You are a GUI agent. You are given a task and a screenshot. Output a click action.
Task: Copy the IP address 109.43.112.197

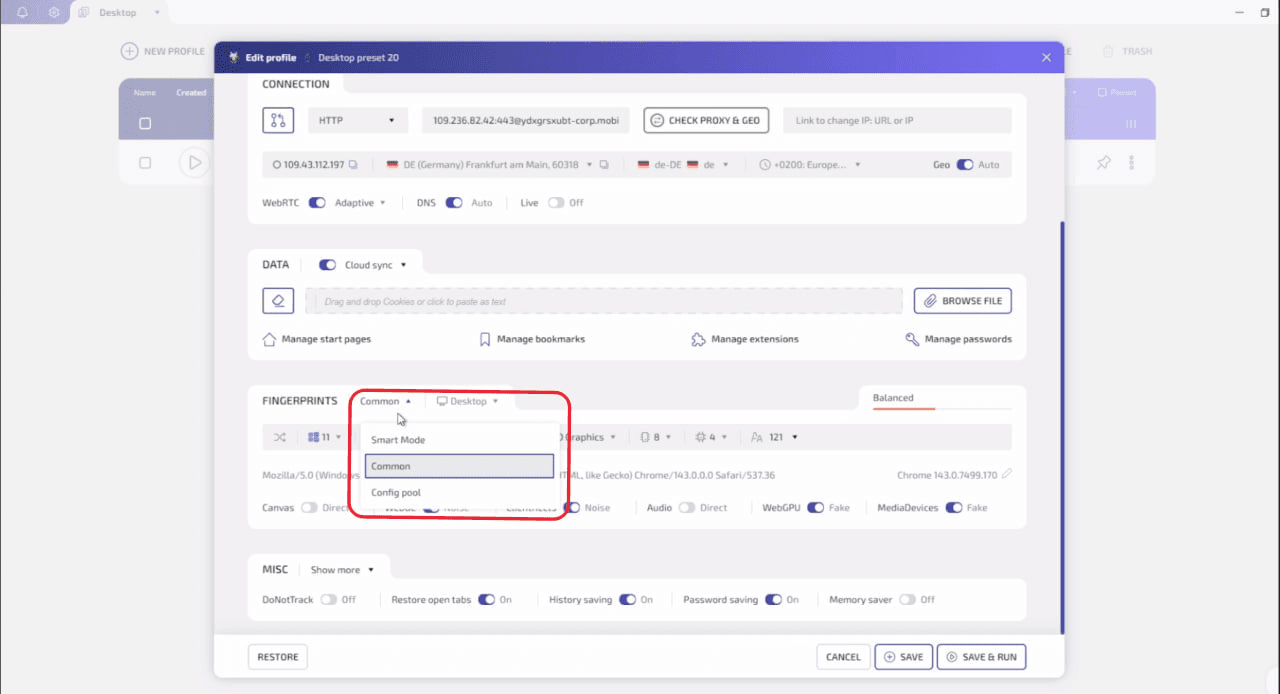353,165
